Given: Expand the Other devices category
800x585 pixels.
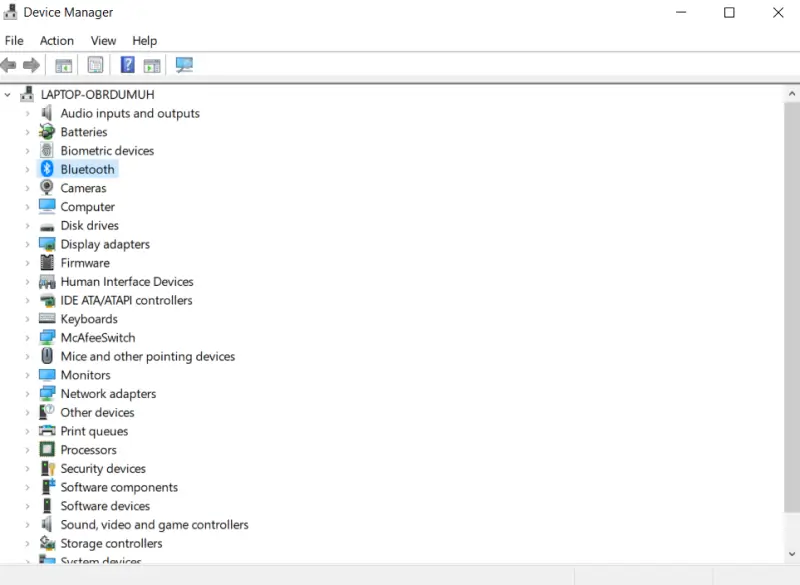Looking at the screenshot, I should pos(27,412).
